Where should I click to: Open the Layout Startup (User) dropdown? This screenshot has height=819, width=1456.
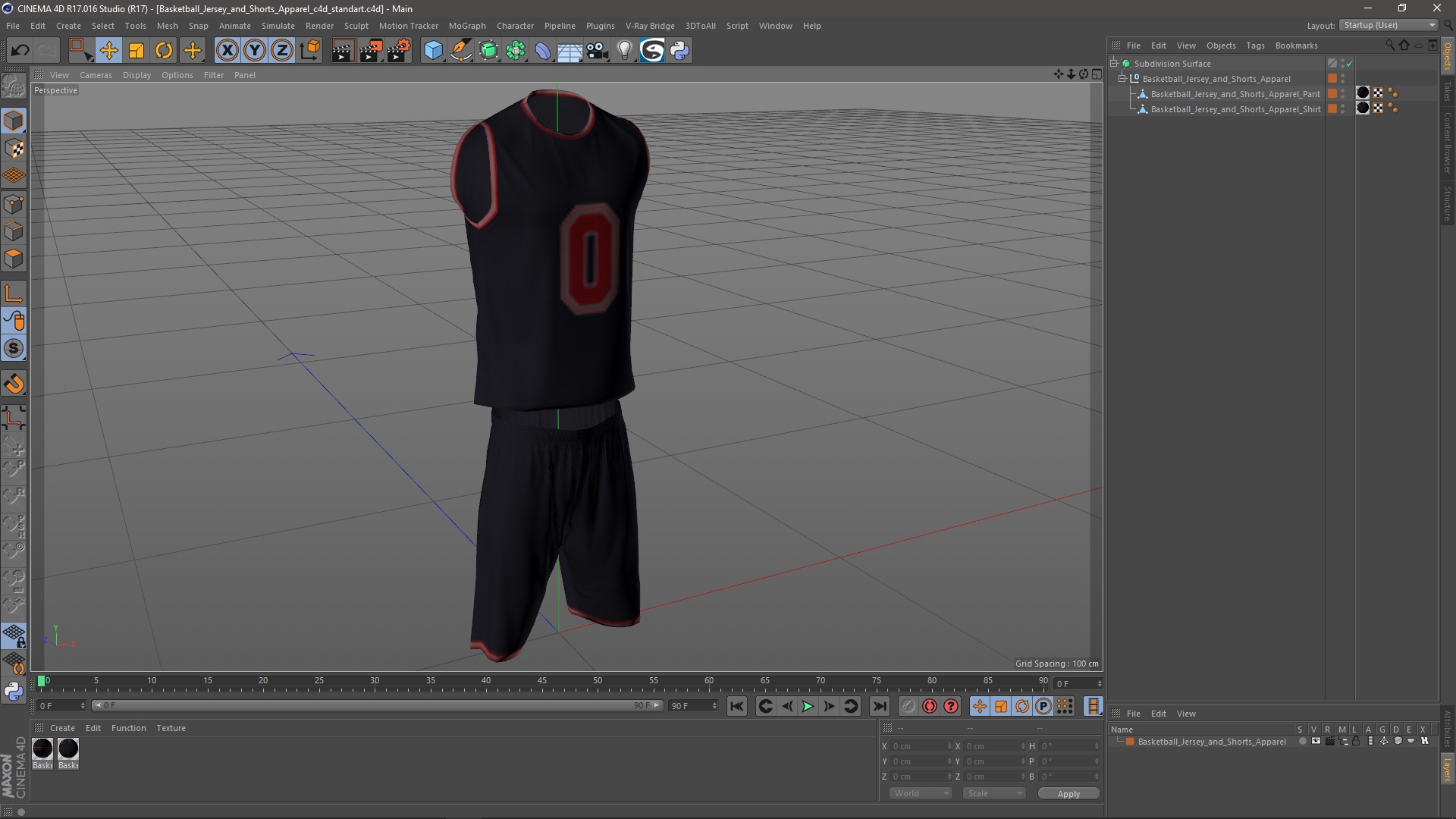[1389, 25]
